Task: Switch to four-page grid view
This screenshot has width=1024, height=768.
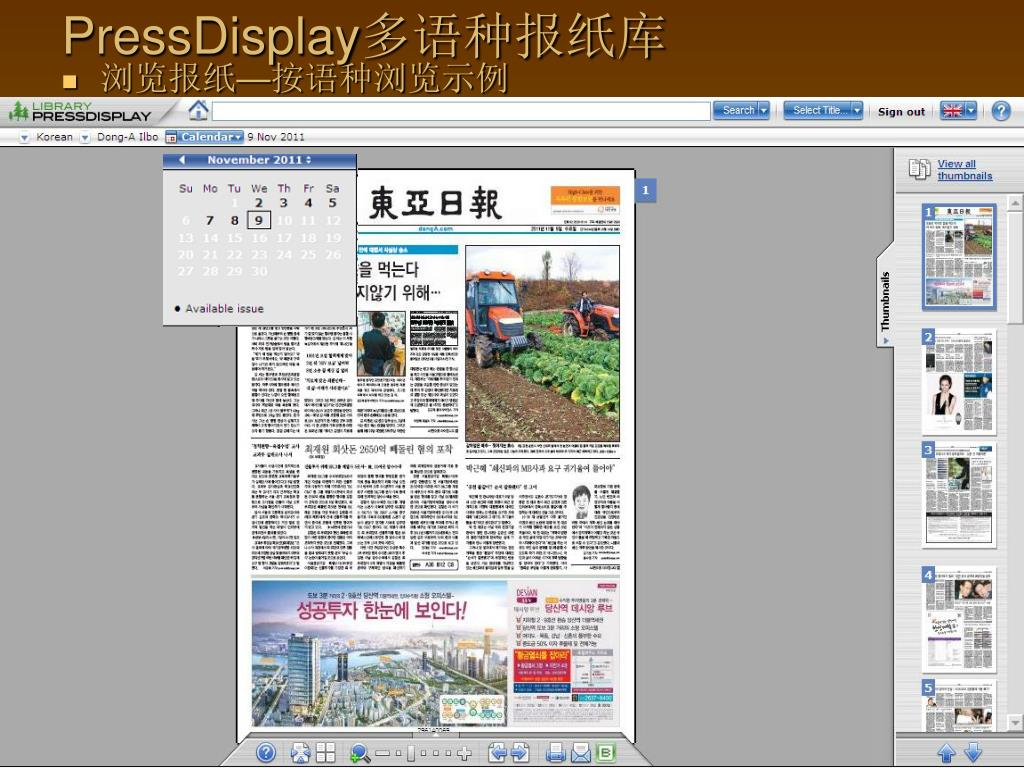Action: pos(325,753)
